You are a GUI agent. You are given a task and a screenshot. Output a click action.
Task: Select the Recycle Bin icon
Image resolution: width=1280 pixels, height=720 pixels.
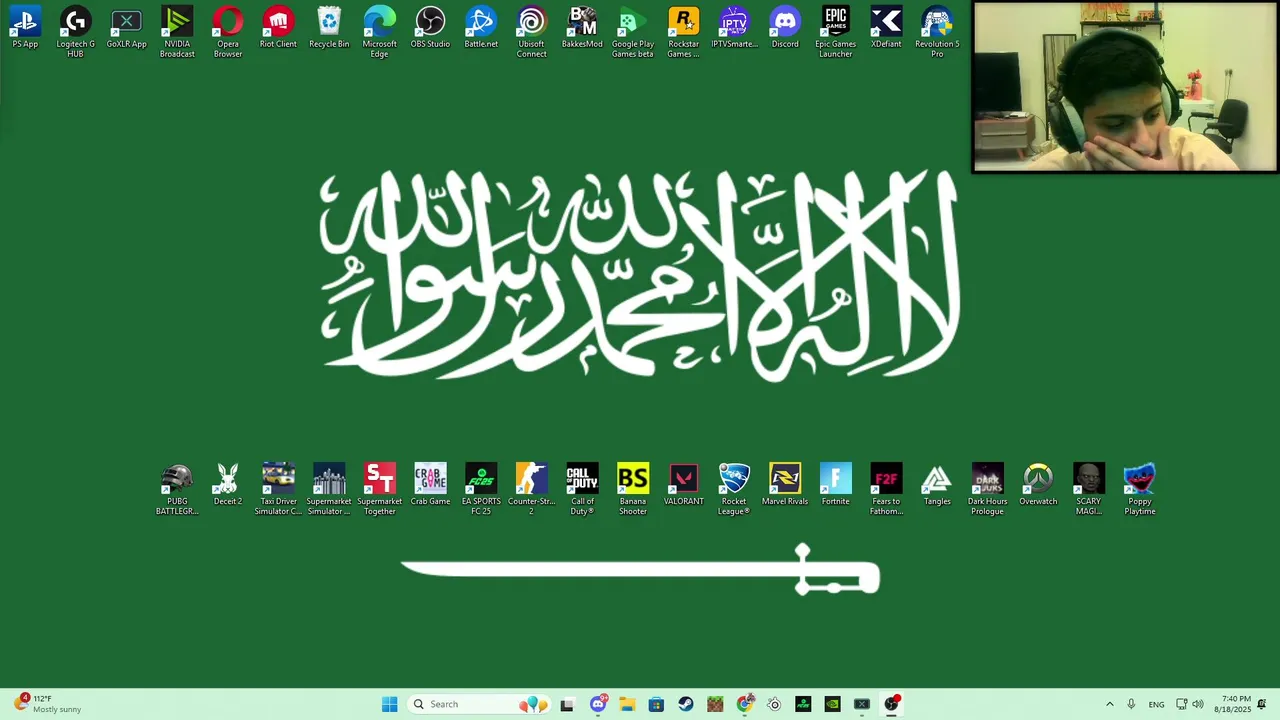click(x=329, y=28)
